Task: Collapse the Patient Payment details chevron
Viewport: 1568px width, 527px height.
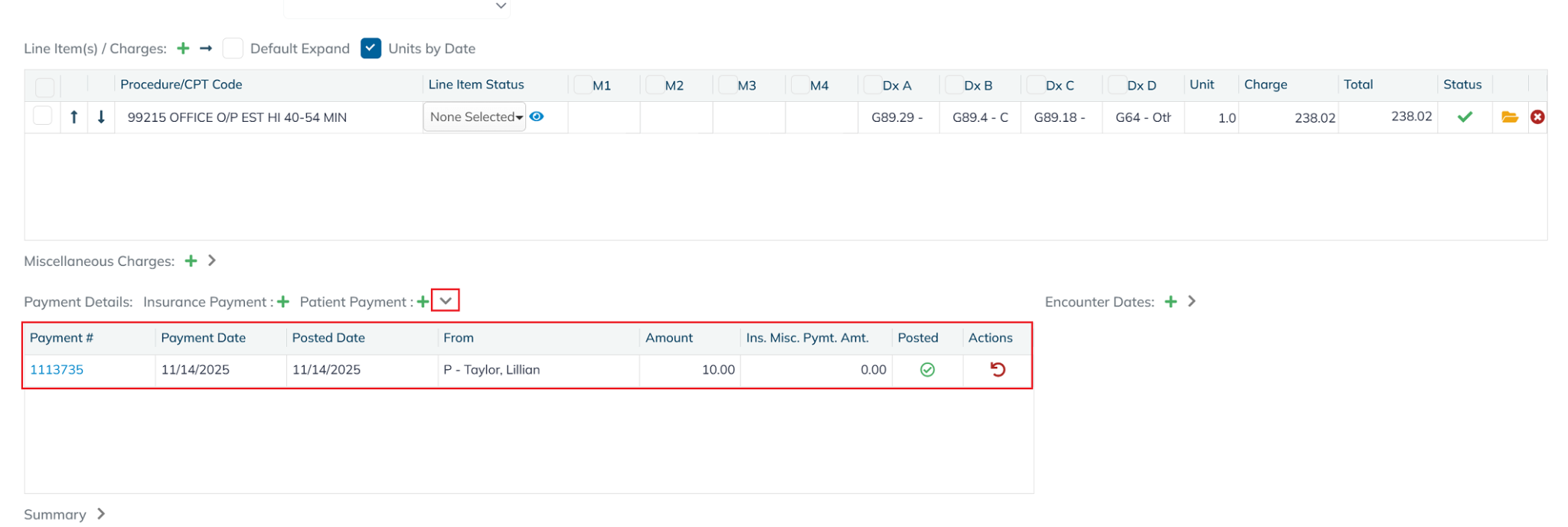Action: point(446,301)
